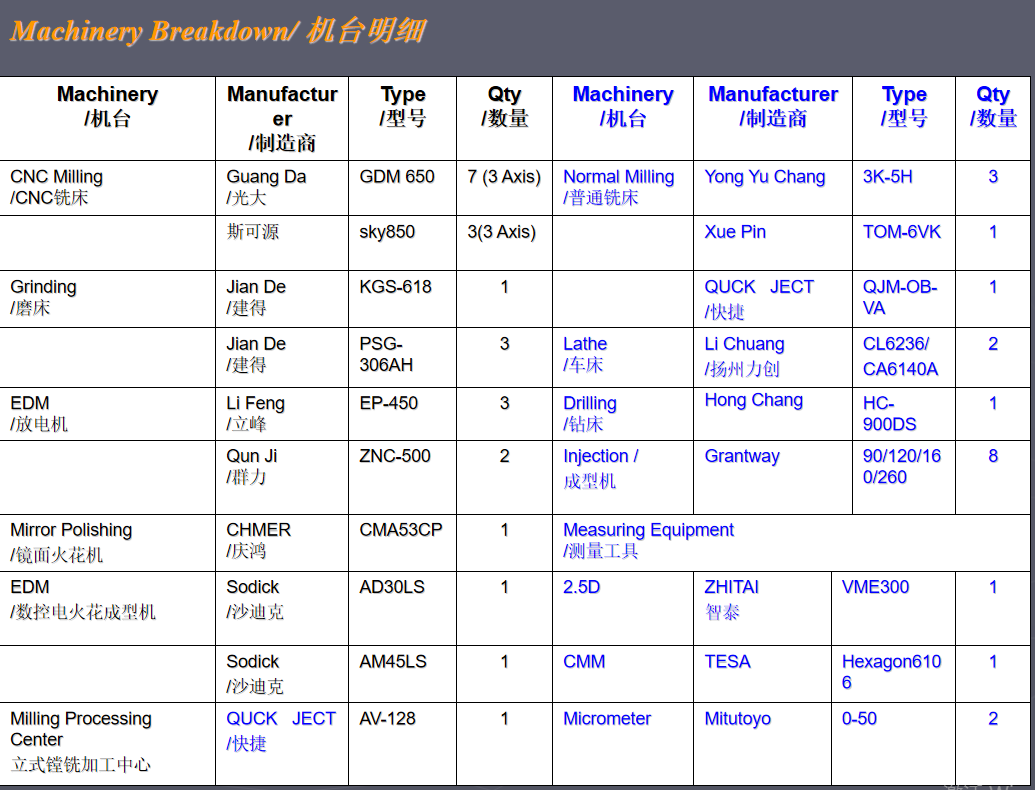Click the quantity '8' in Injection row
The height and width of the screenshot is (790, 1035).
(993, 477)
